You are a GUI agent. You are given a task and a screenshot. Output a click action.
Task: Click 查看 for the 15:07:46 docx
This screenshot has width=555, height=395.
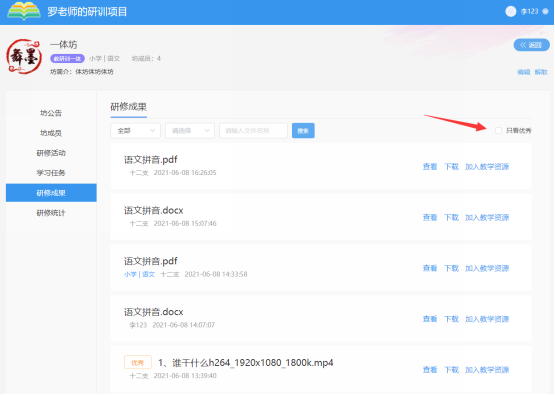point(430,217)
